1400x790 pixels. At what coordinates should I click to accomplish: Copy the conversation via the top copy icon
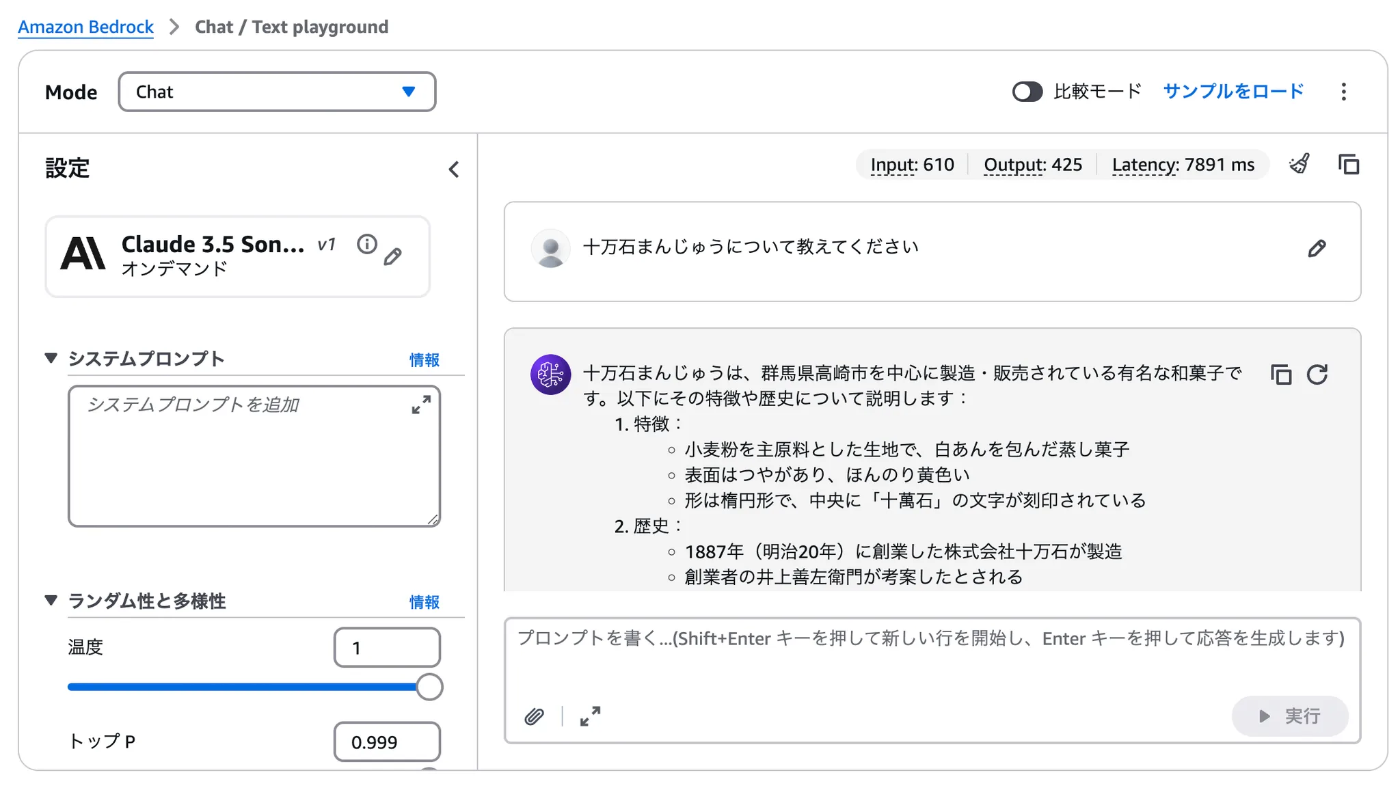(x=1349, y=164)
